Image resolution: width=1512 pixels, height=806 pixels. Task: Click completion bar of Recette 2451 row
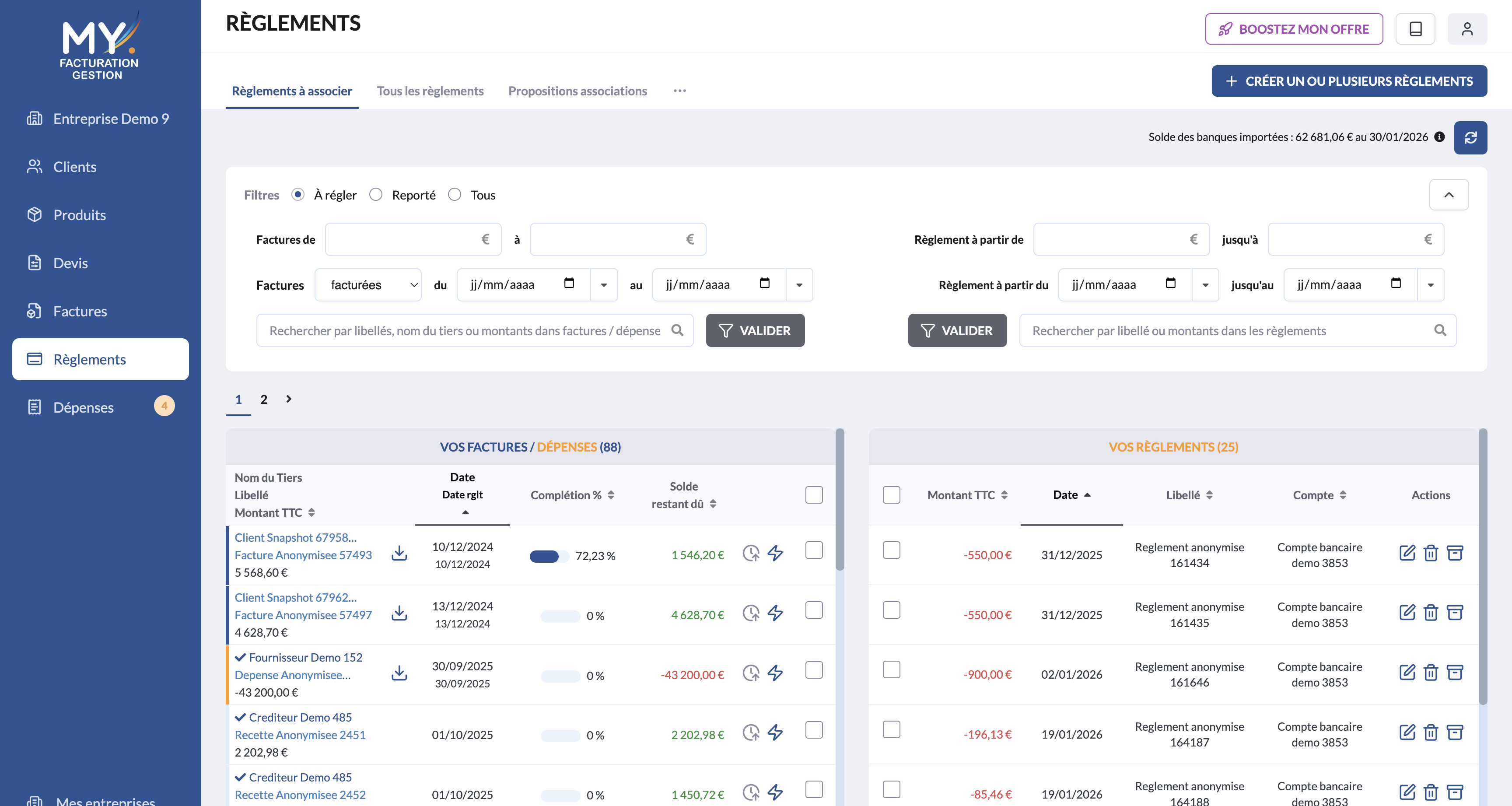coord(560,736)
